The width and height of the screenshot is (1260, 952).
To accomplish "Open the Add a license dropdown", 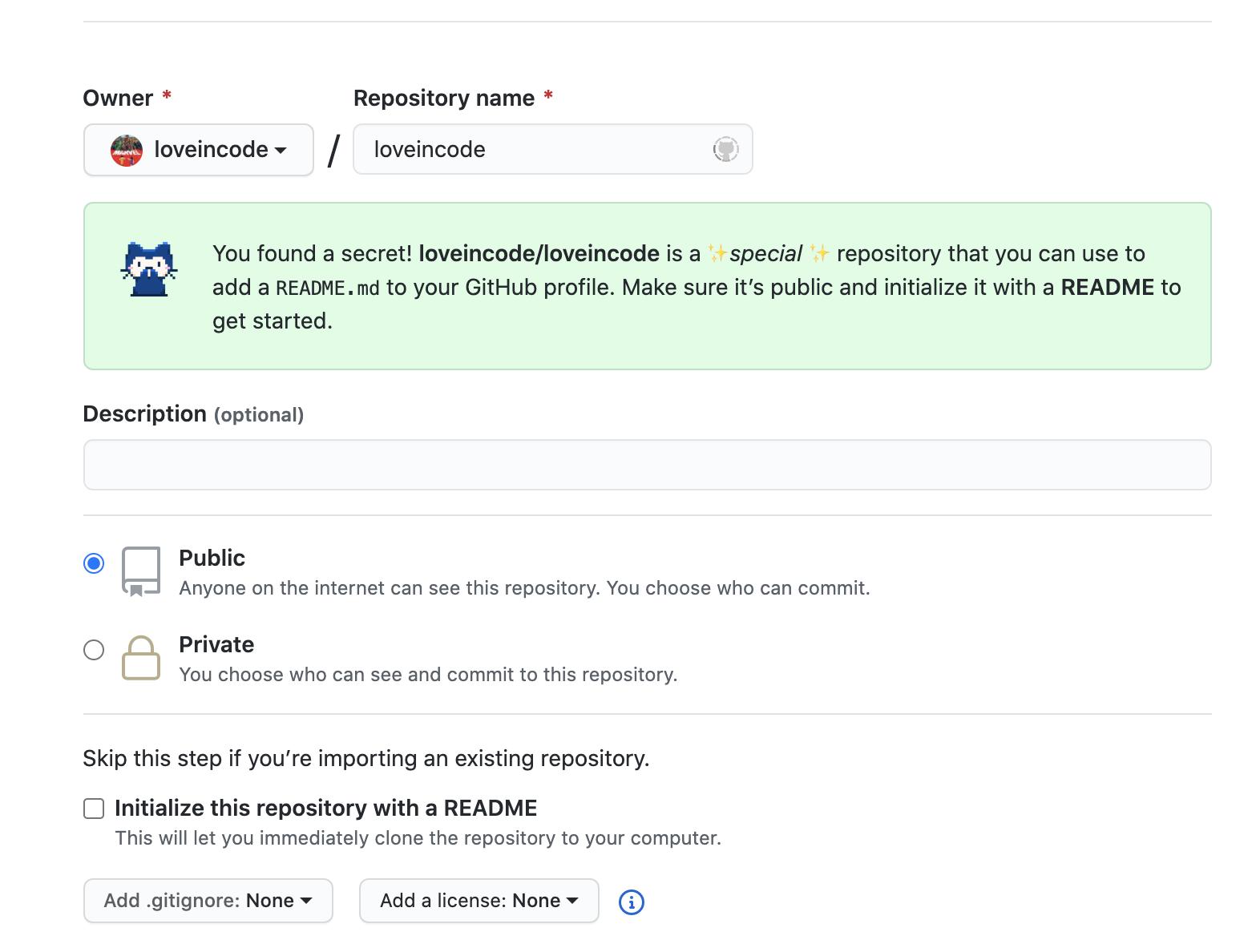I will (479, 901).
